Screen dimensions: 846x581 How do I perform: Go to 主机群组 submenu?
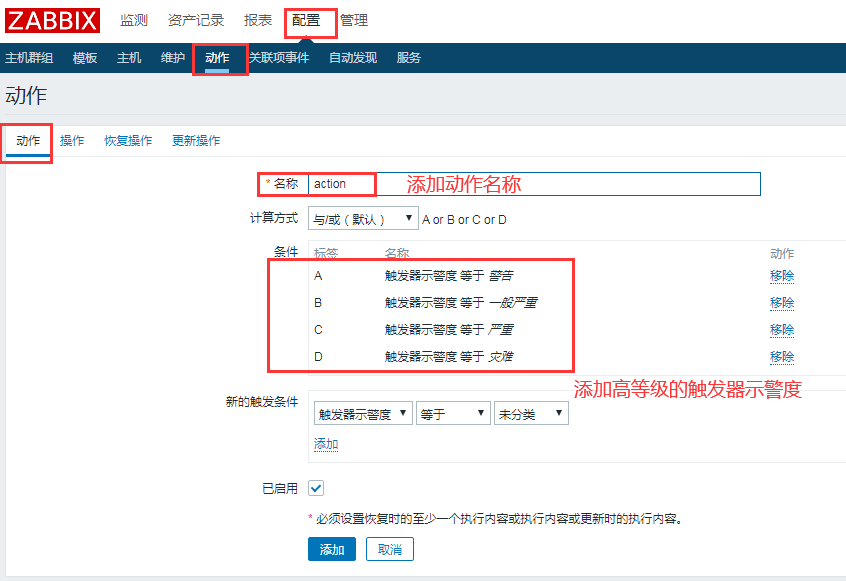click(x=29, y=58)
